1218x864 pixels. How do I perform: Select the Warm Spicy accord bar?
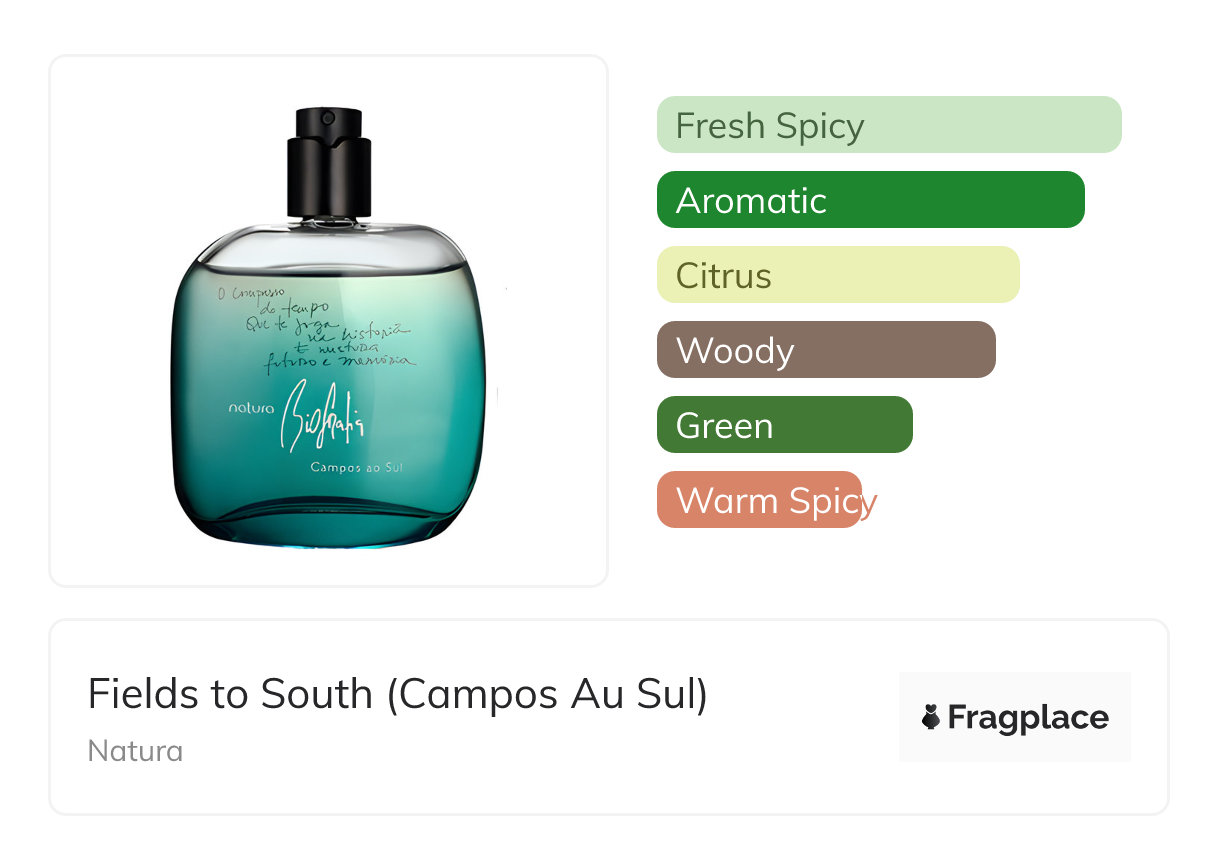759,500
